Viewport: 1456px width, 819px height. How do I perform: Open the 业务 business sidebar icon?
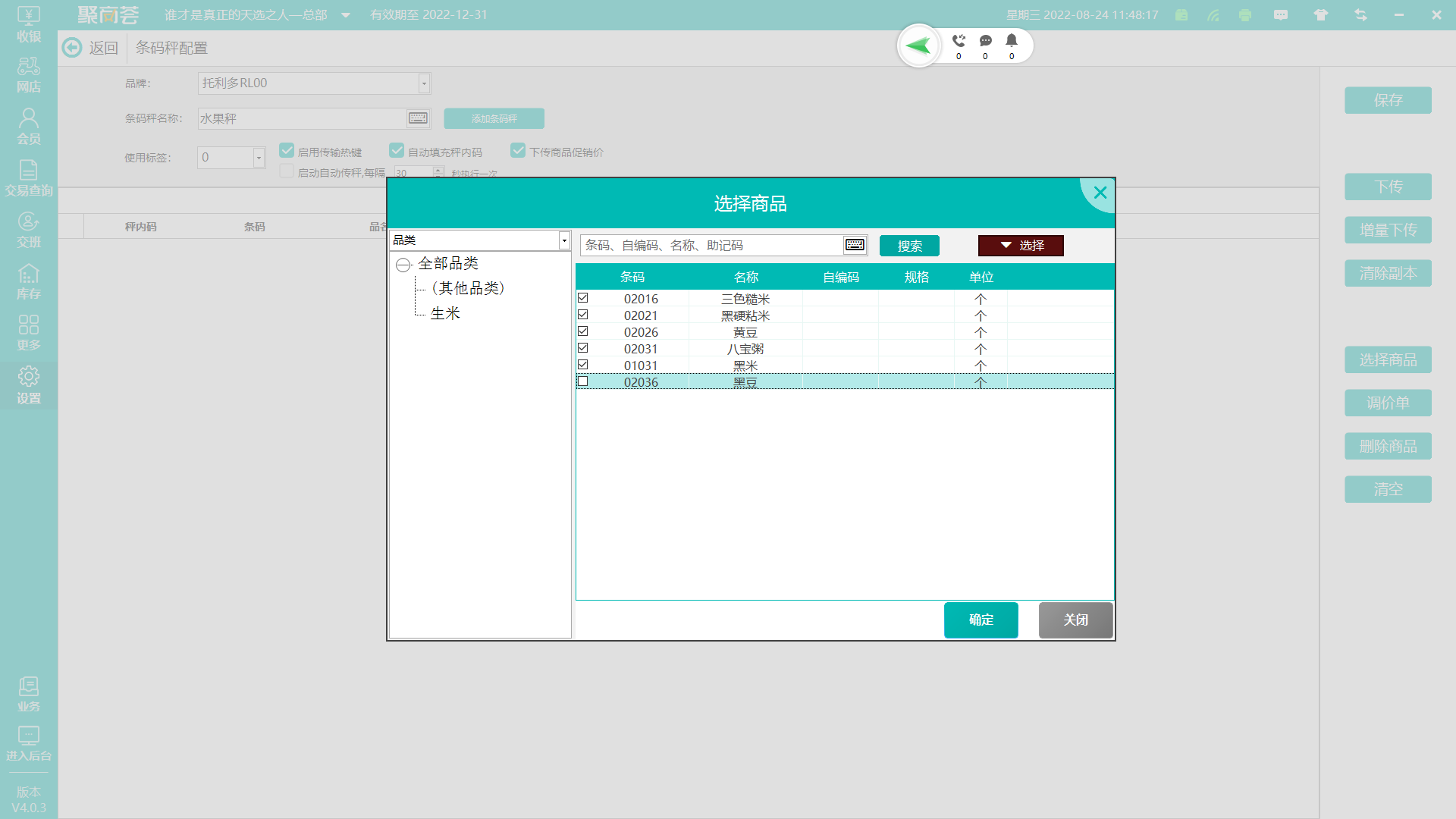[x=29, y=694]
